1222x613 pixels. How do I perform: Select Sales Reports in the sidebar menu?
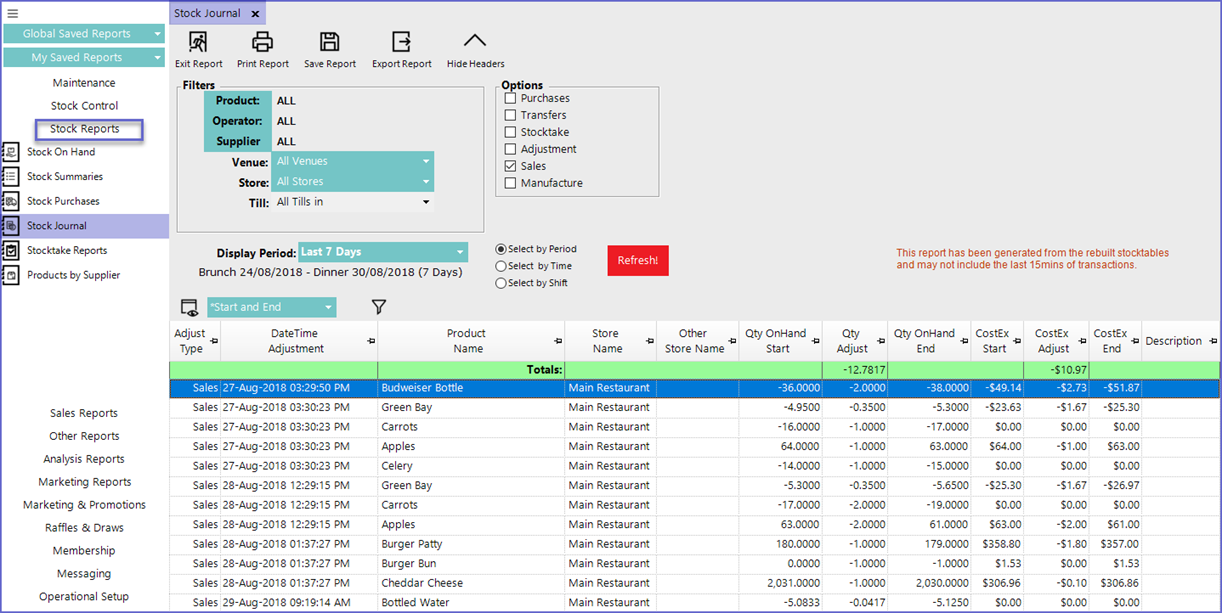(x=84, y=413)
